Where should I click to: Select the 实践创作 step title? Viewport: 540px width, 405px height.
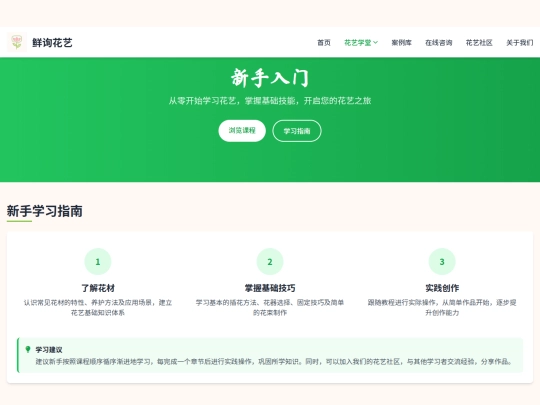click(442, 288)
